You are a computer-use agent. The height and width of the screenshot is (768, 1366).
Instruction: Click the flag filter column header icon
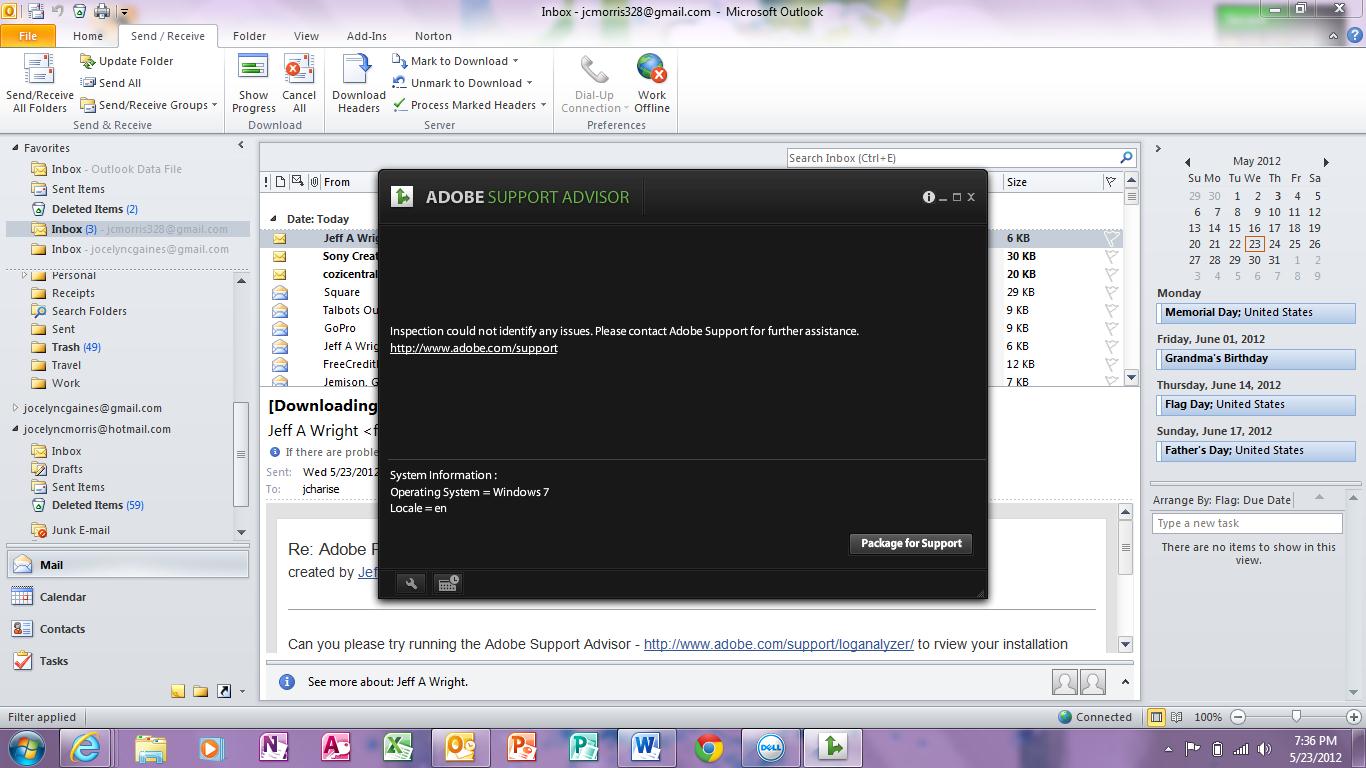point(1110,182)
